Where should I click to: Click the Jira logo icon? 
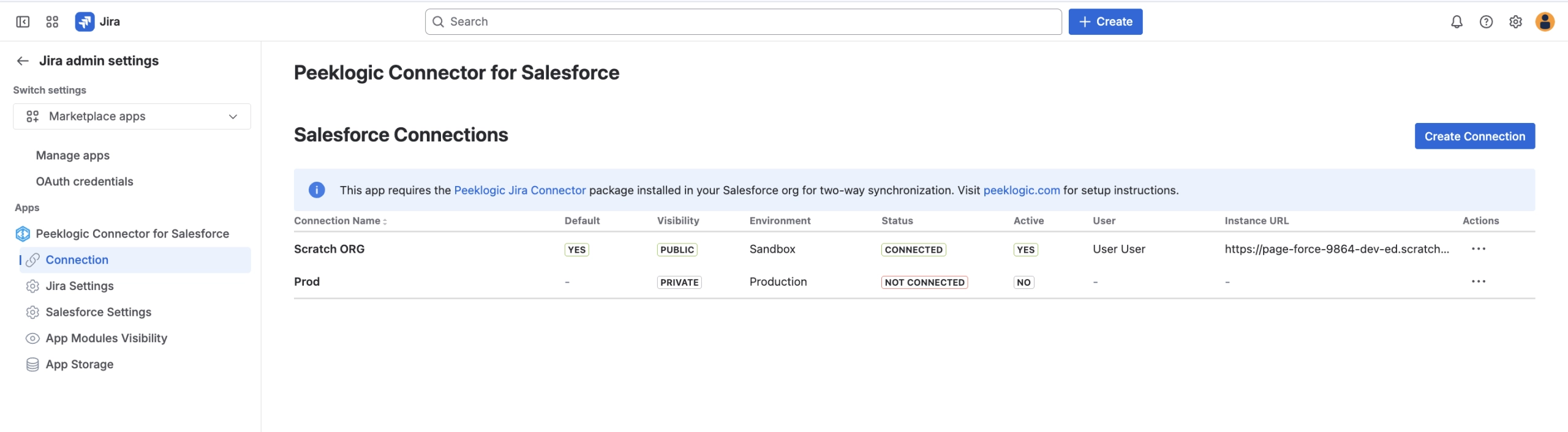(85, 22)
